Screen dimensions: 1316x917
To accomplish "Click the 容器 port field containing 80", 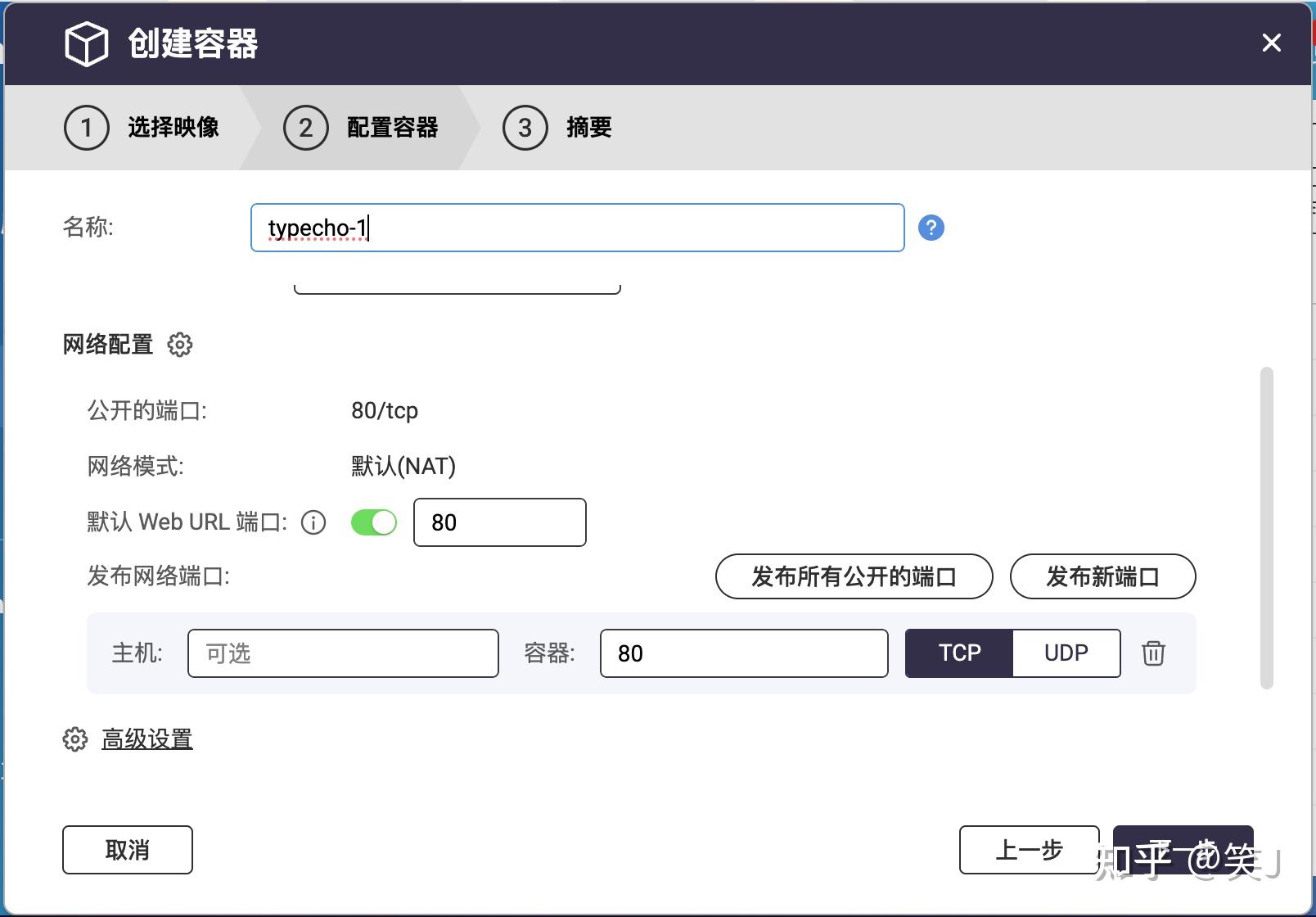I will point(742,653).
